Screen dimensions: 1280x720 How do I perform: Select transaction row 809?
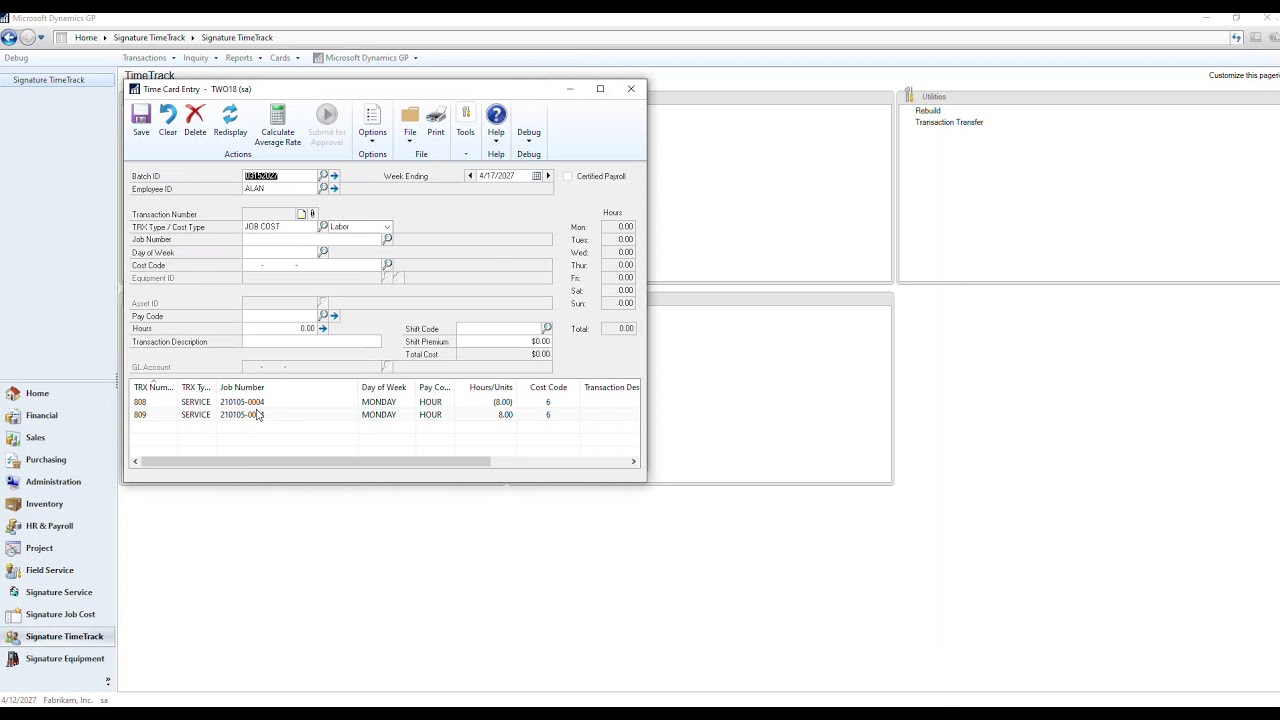(386, 415)
